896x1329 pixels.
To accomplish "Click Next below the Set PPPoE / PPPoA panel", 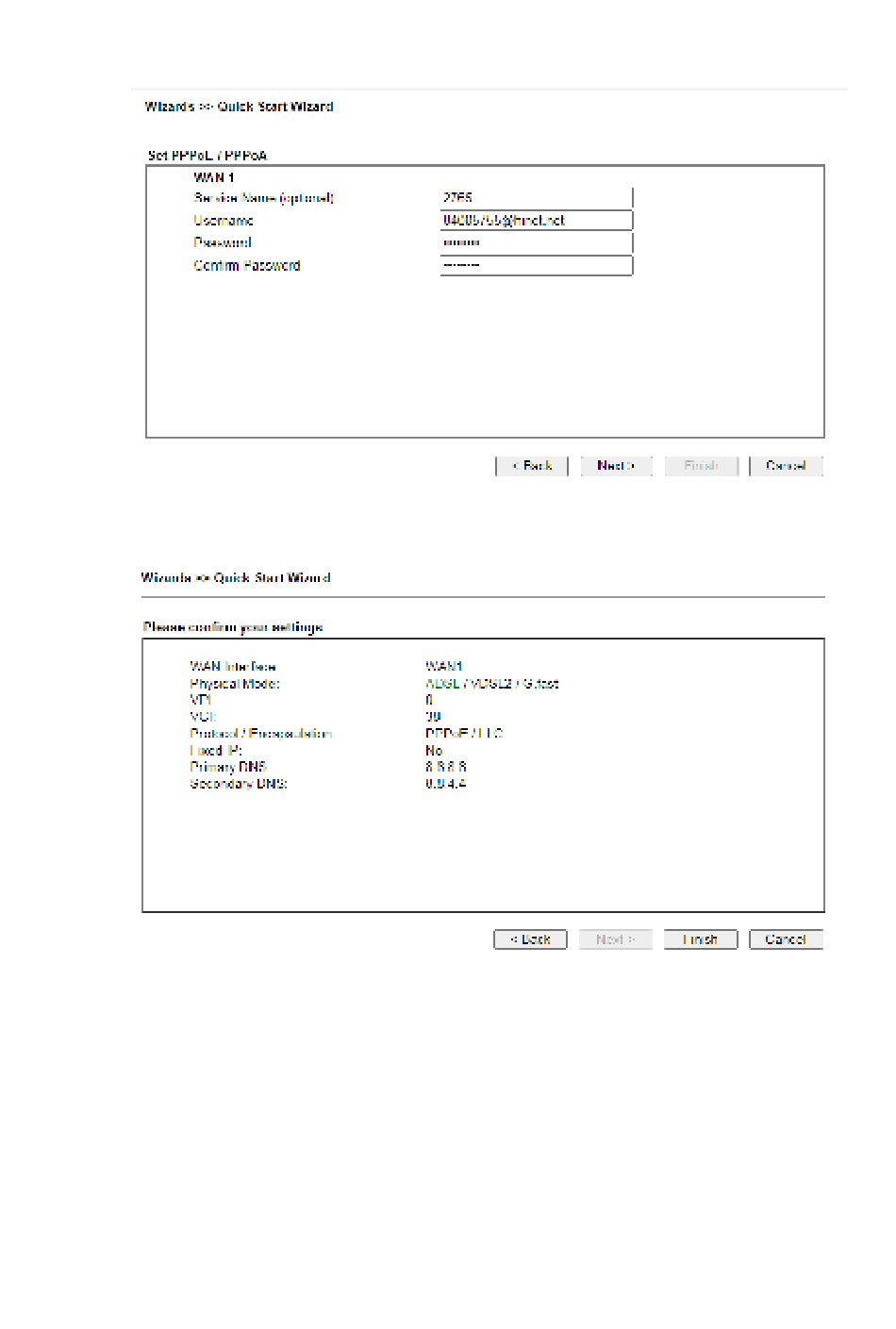I will [616, 466].
